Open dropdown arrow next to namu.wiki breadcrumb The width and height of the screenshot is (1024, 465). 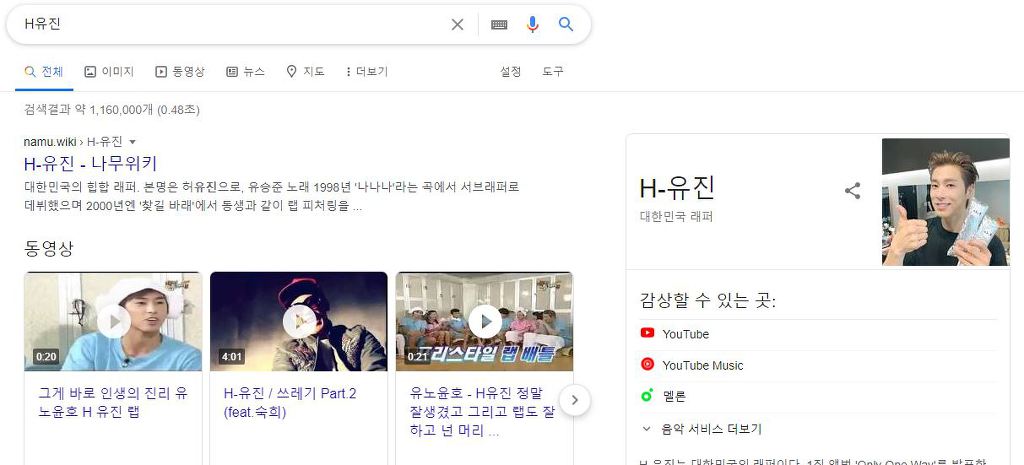point(133,142)
